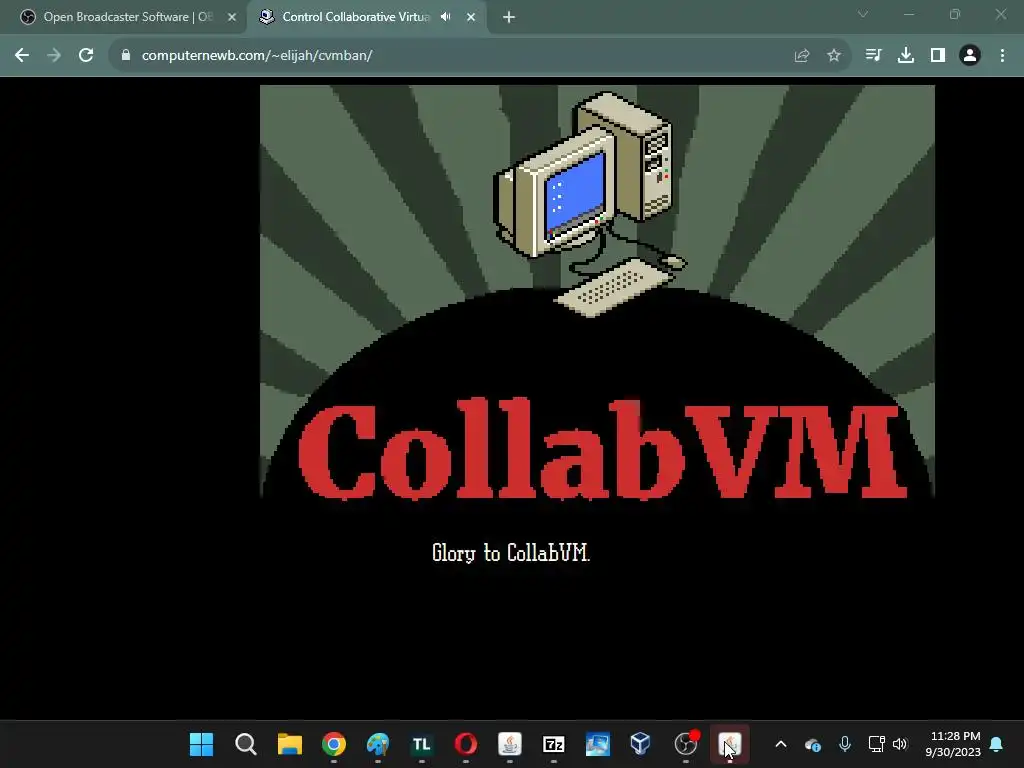Image resolution: width=1024 pixels, height=768 pixels.
Task: Close the Control Collaborative Virtual tab
Action: [471, 17]
